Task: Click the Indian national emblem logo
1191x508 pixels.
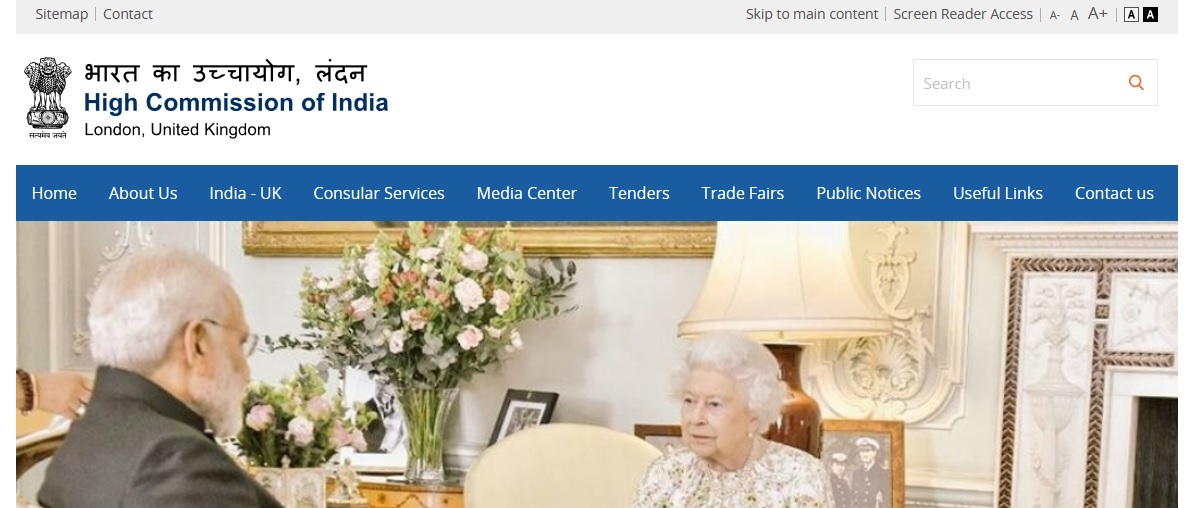Action: click(49, 97)
